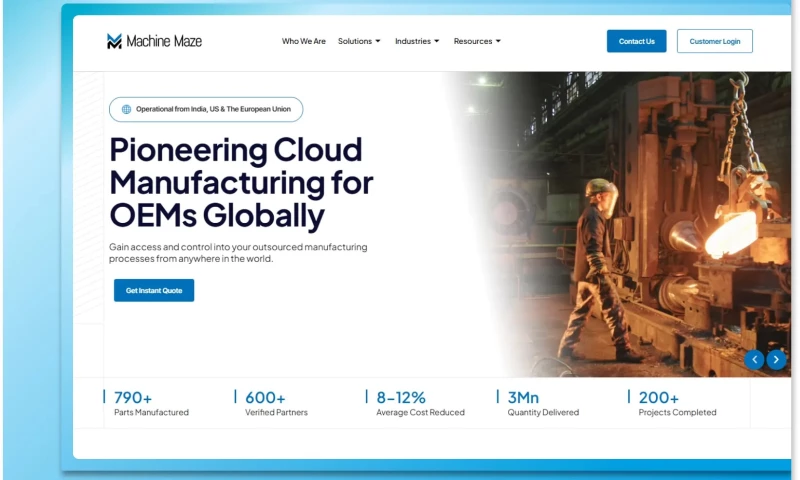
Task: Click the Pioneering Cloud Manufacturing headline
Action: pos(240,182)
